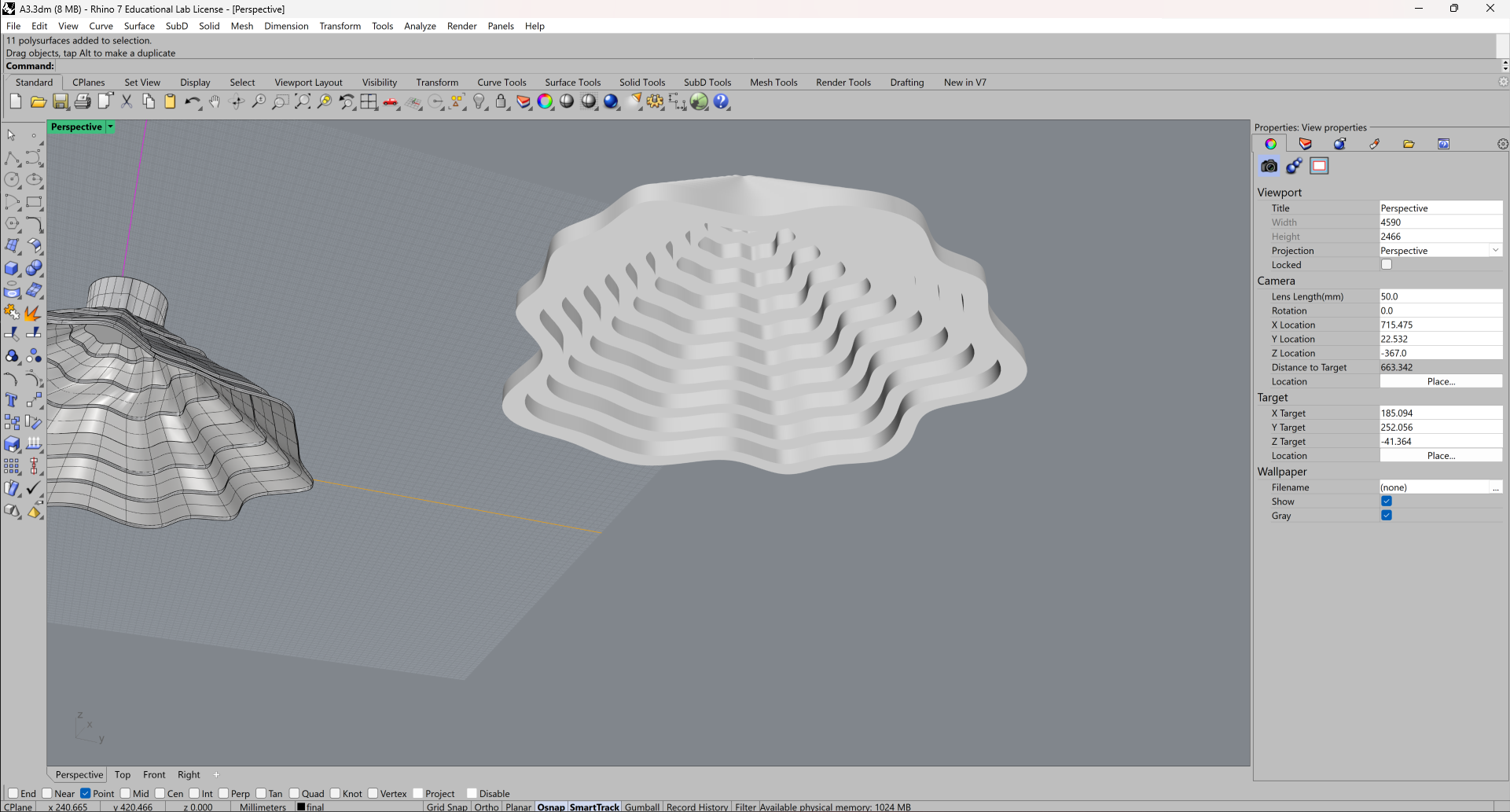Click the Paste clipboard icon

click(170, 101)
